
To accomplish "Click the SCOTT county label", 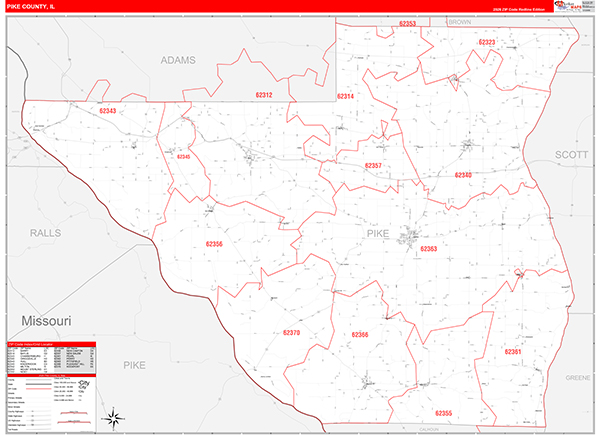I will click(572, 155).
